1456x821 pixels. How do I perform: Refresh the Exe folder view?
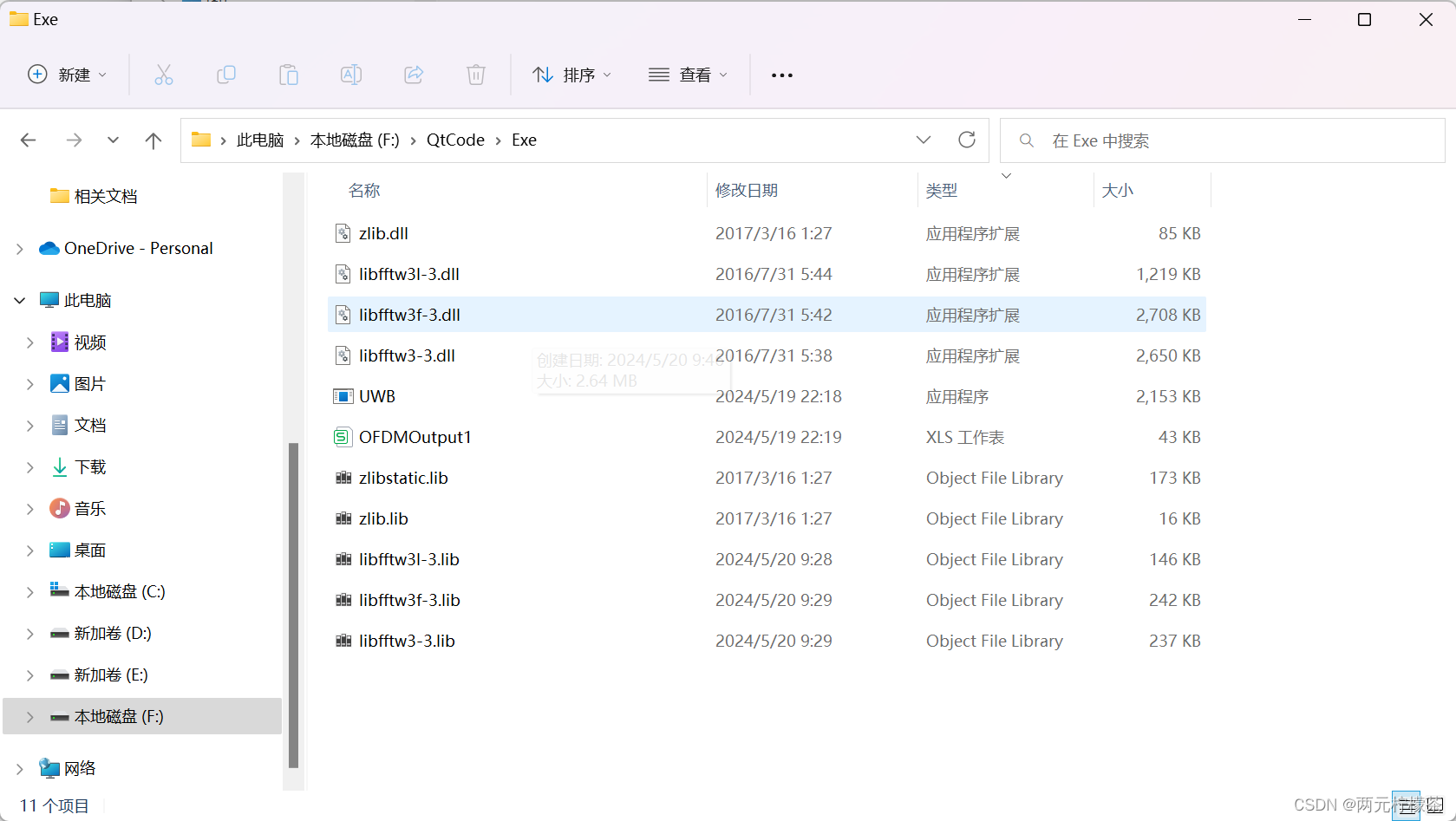(967, 140)
